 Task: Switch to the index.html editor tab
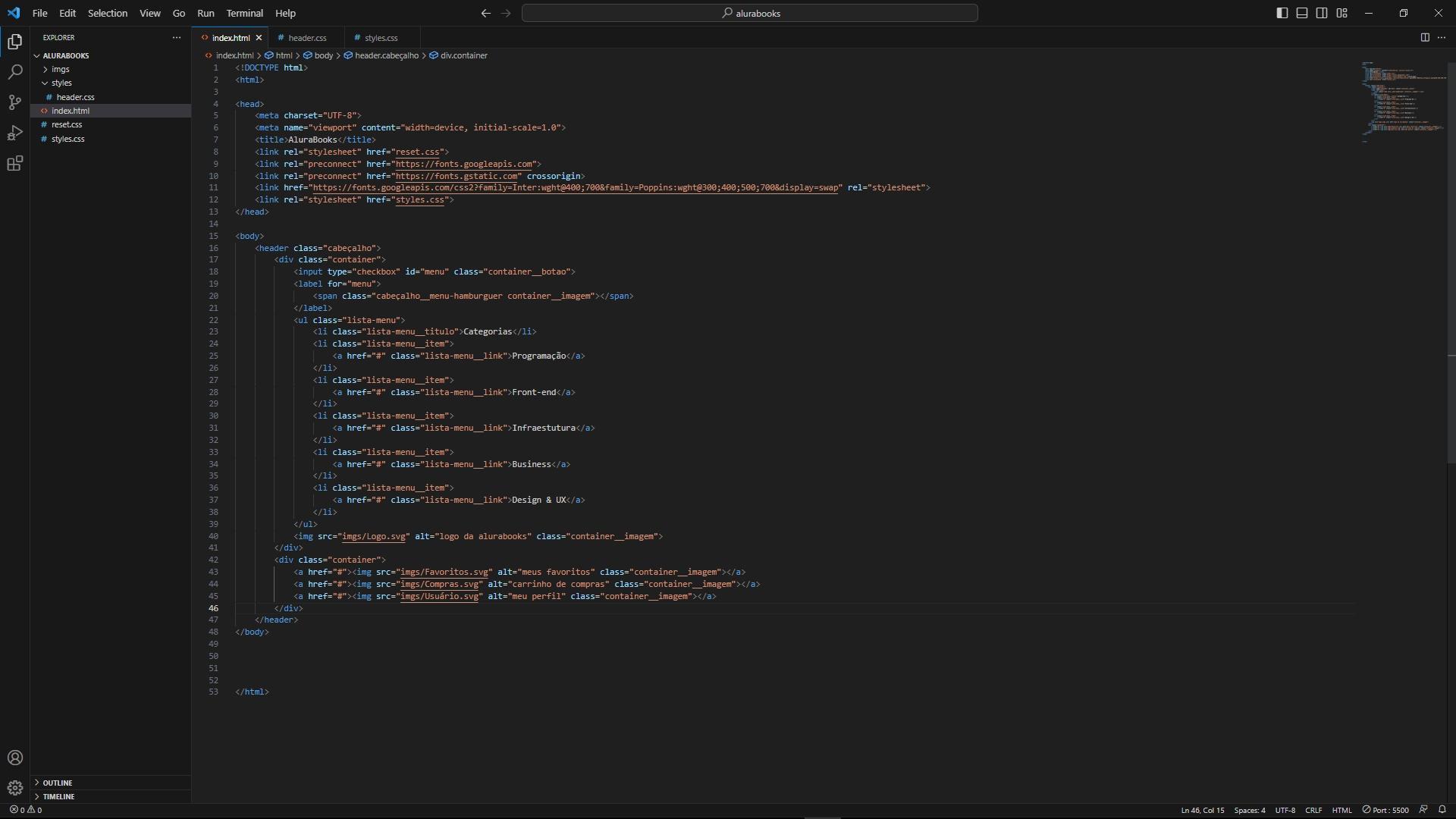click(x=231, y=37)
